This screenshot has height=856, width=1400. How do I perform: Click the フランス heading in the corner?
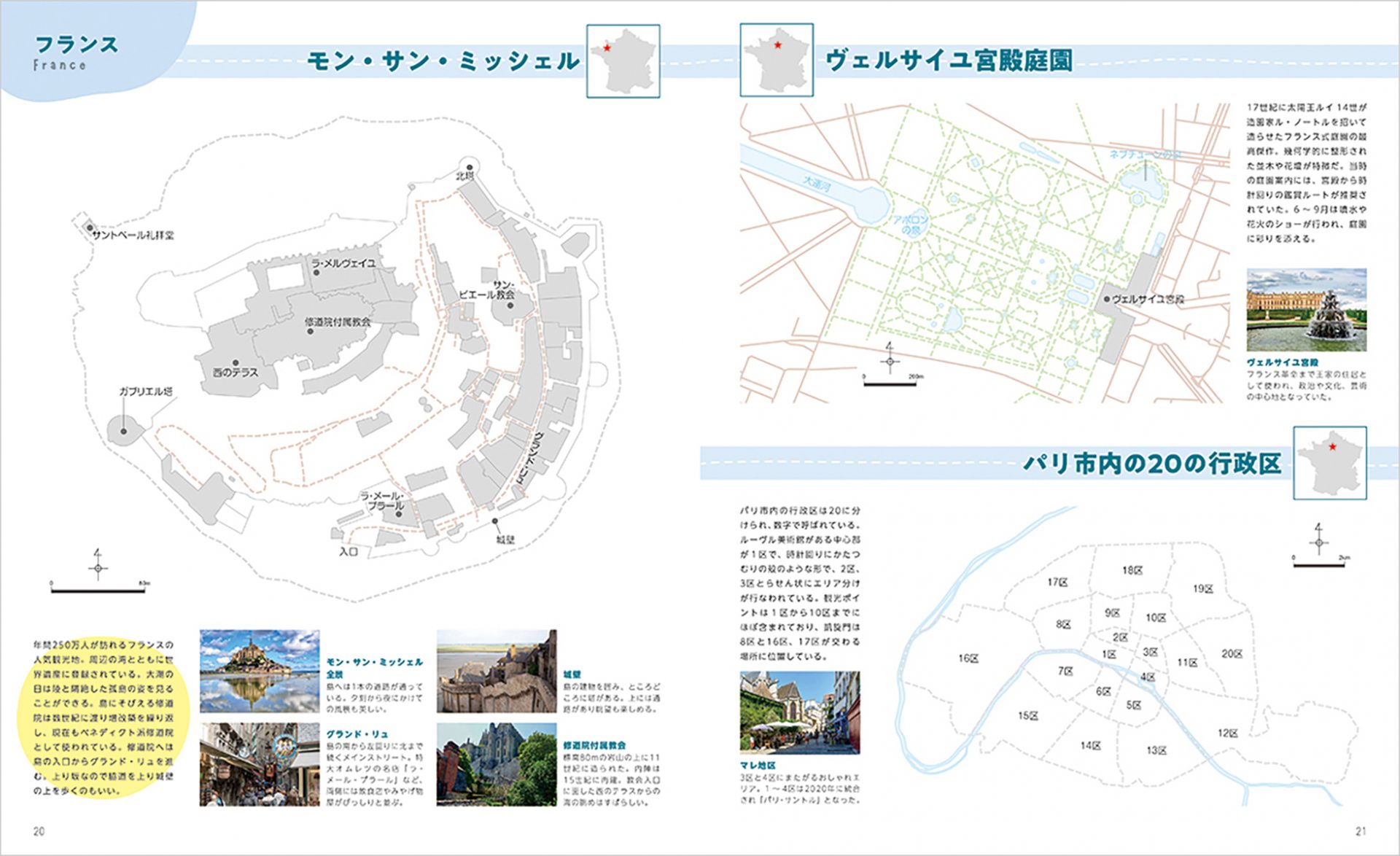click(x=77, y=45)
